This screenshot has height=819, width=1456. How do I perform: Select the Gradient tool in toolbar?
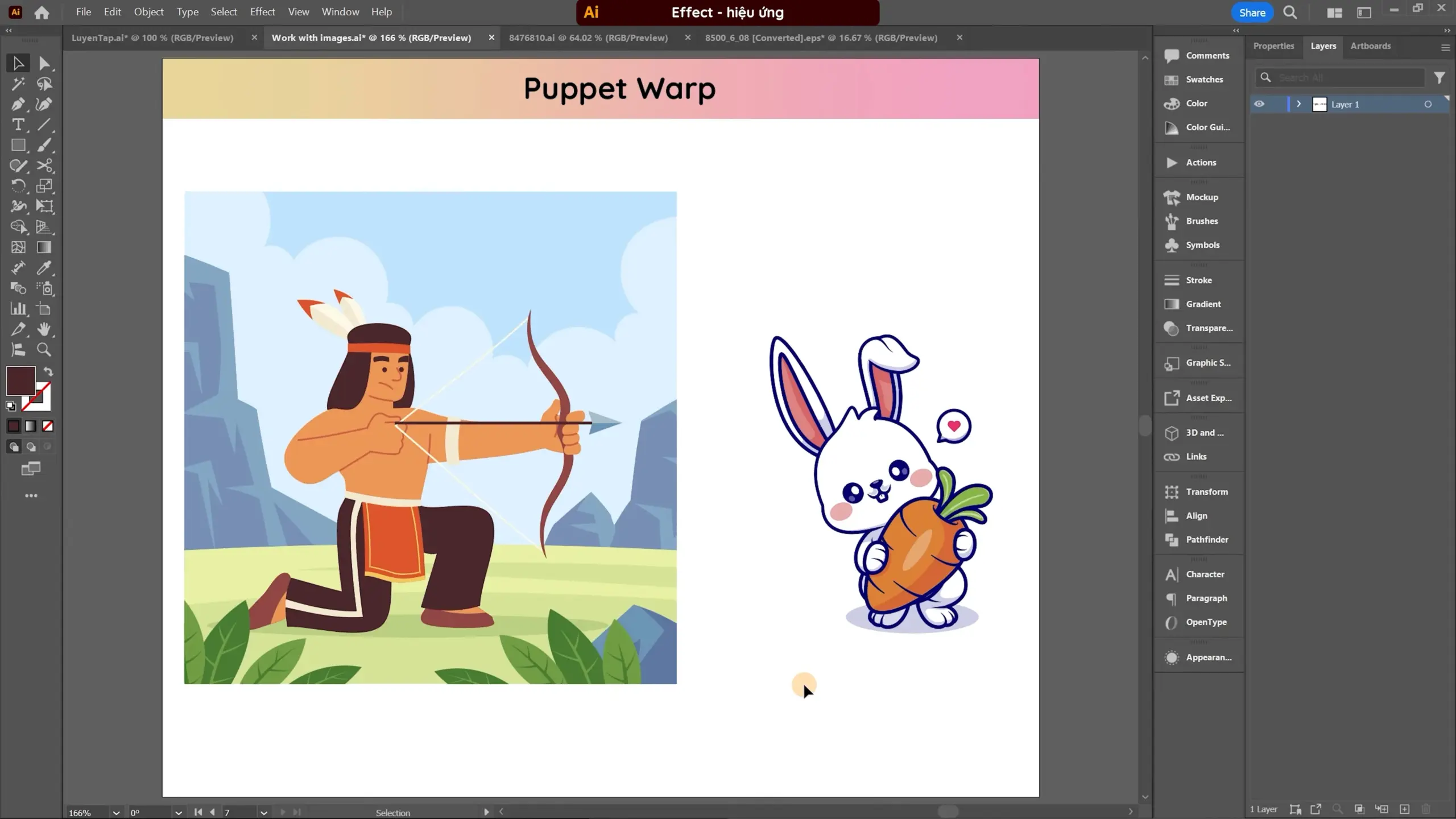click(x=44, y=247)
